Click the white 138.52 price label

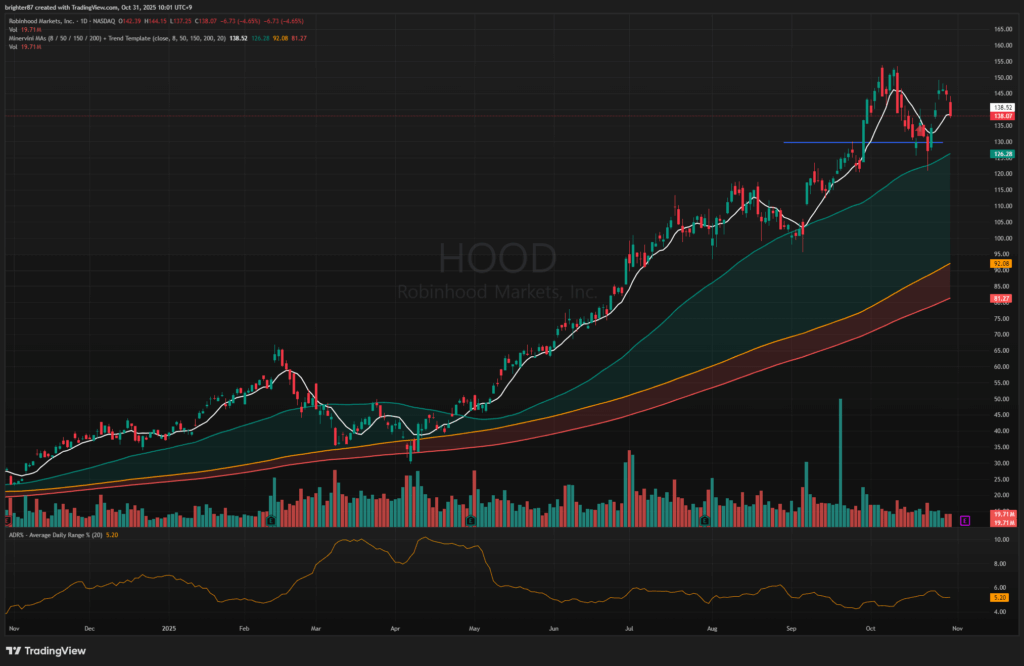(1003, 107)
